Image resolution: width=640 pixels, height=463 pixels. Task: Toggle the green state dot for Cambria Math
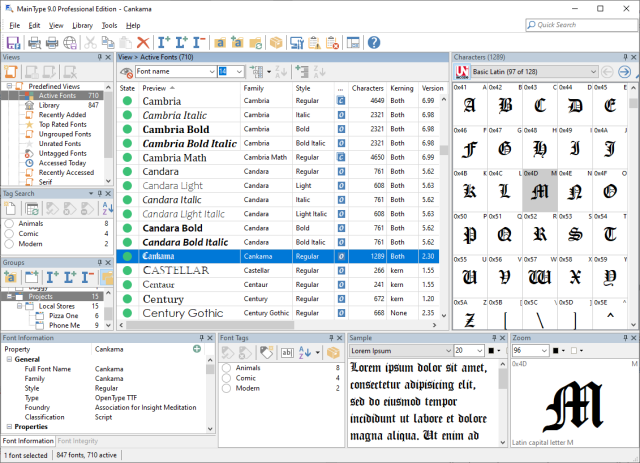pyautogui.click(x=128, y=158)
